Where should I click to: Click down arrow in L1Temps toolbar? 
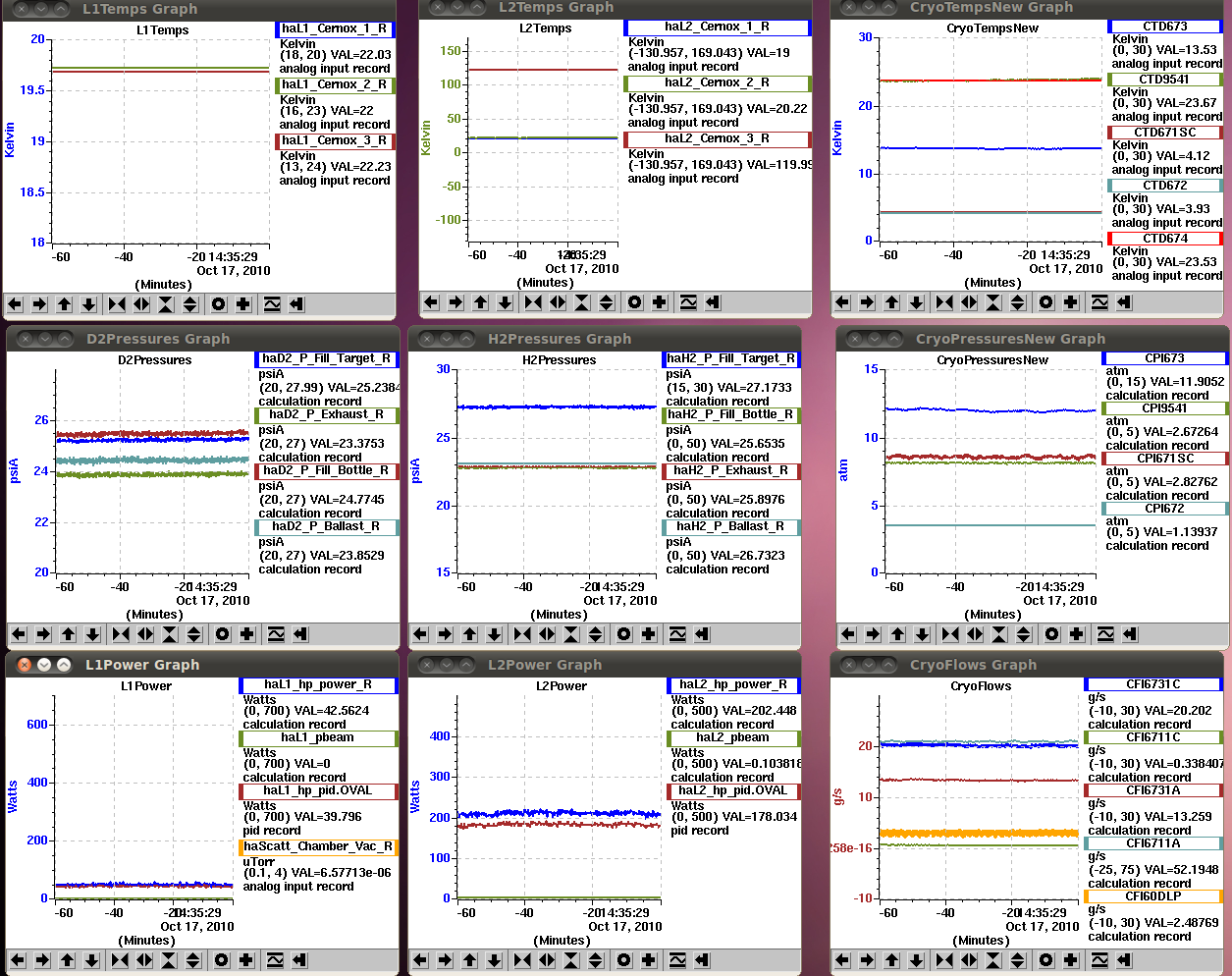coord(89,304)
